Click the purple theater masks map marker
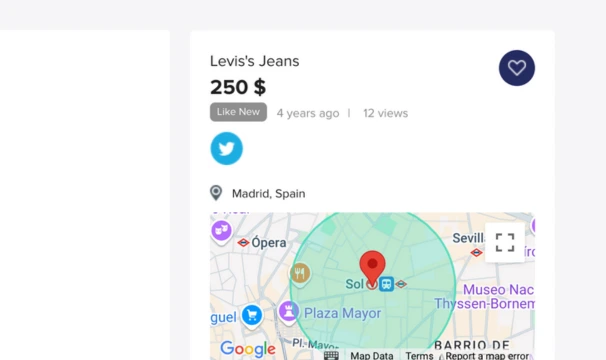This screenshot has height=360, width=606. [221, 231]
